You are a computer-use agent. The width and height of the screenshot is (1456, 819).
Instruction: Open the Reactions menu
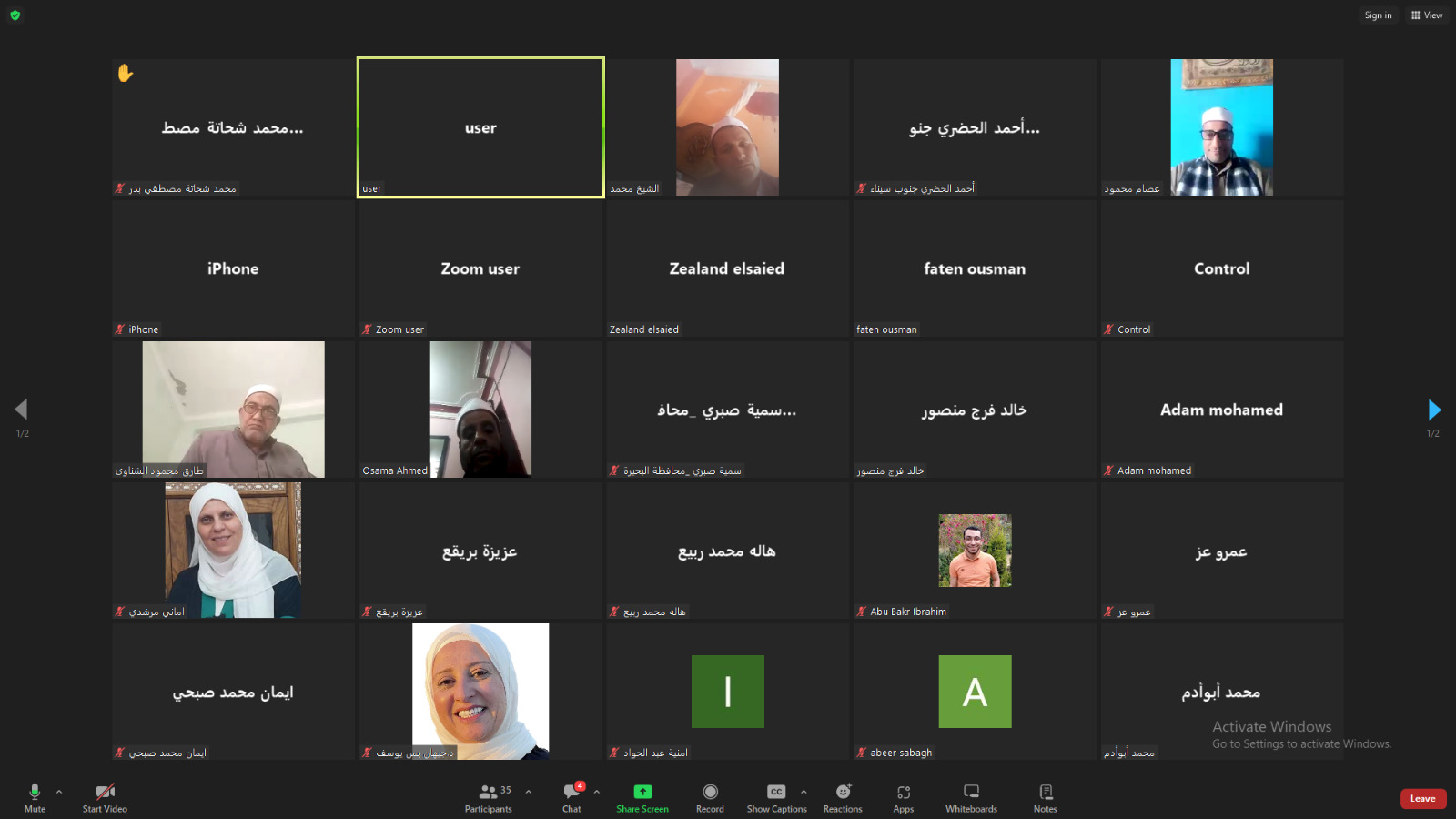[x=843, y=797]
